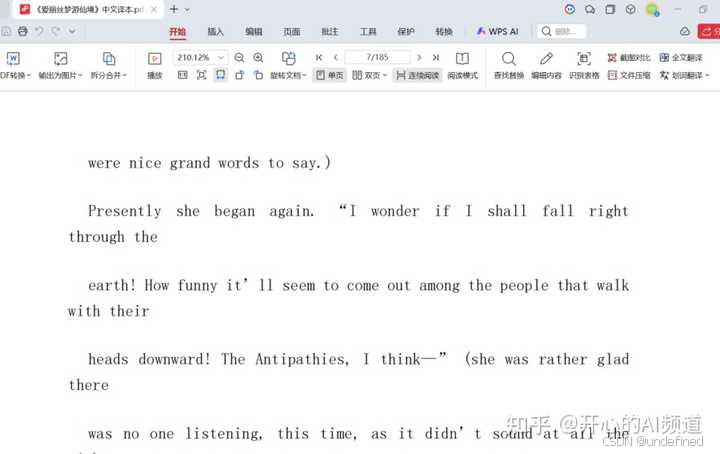Image resolution: width=720 pixels, height=454 pixels.
Task: Open the 拆分合并 split and merge tool
Action: pyautogui.click(x=108, y=65)
